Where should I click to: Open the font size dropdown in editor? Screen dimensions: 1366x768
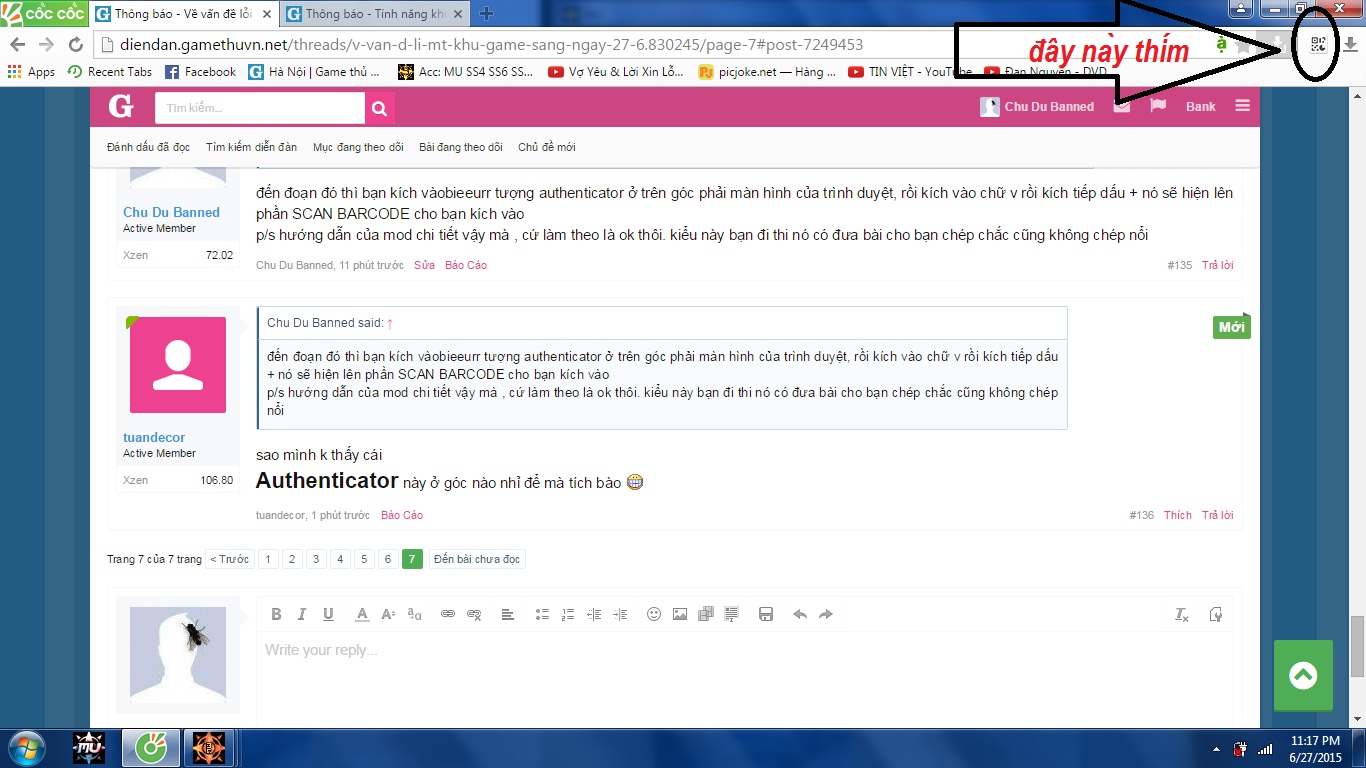click(388, 614)
